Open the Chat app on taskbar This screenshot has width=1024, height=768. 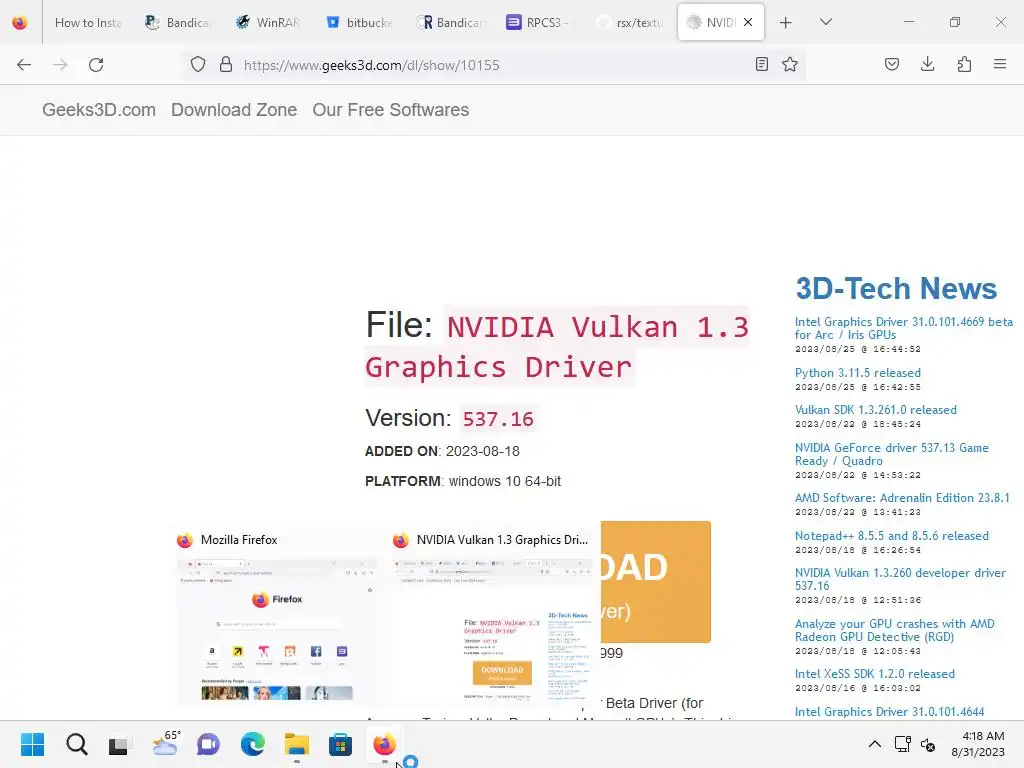208,744
